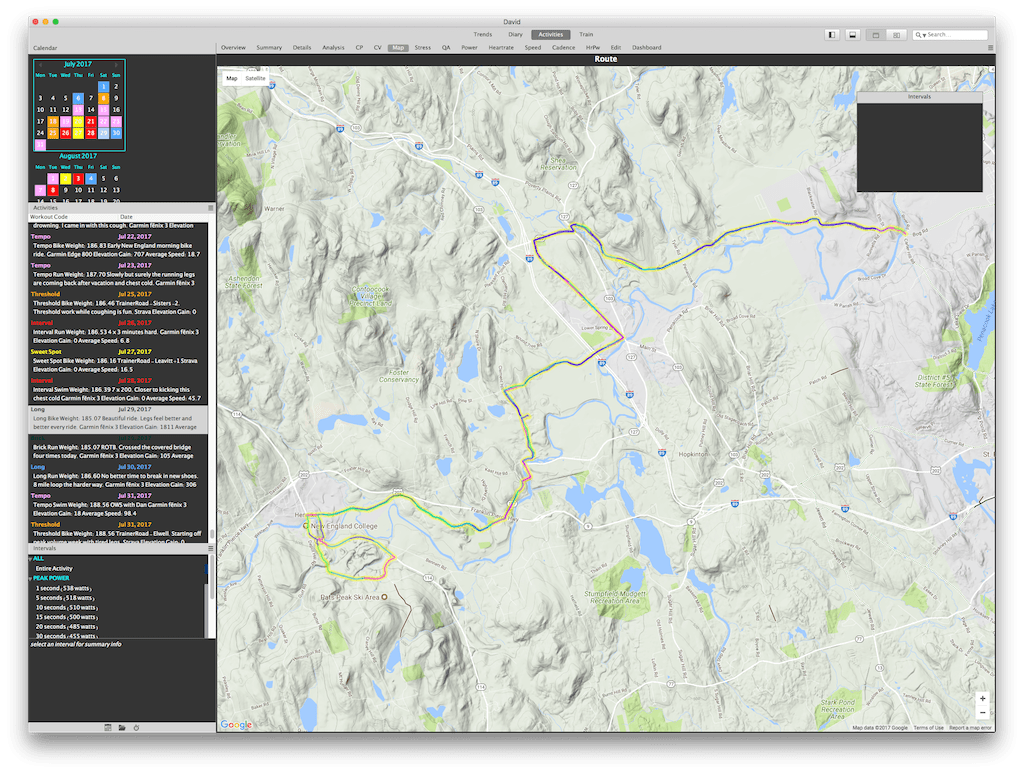Viewport: 1024px width, 773px height.
Task: Select the 1 second 538 watts interval
Action: coord(64,588)
